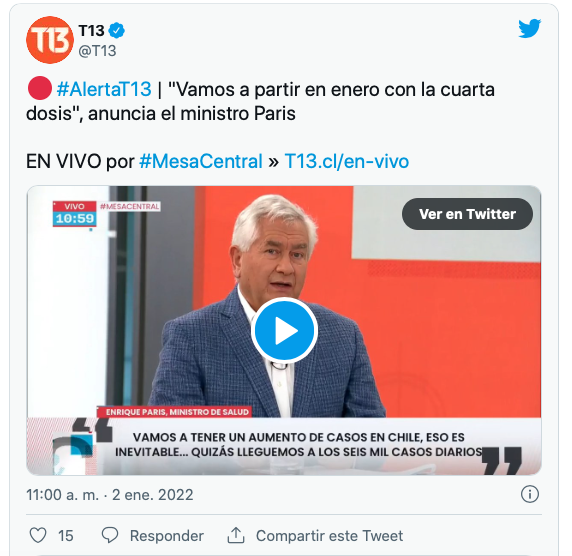Click the blue verified badge
The height and width of the screenshot is (556, 572).
[x=117, y=30]
